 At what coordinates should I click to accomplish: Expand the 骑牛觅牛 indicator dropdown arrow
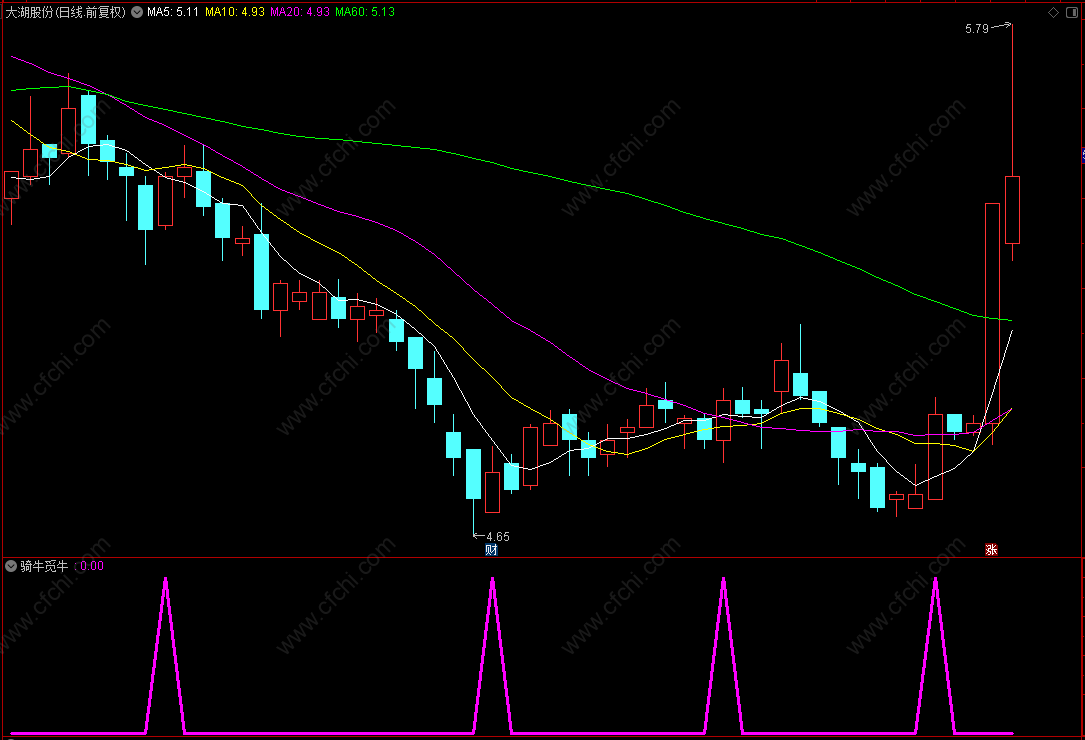[11, 566]
